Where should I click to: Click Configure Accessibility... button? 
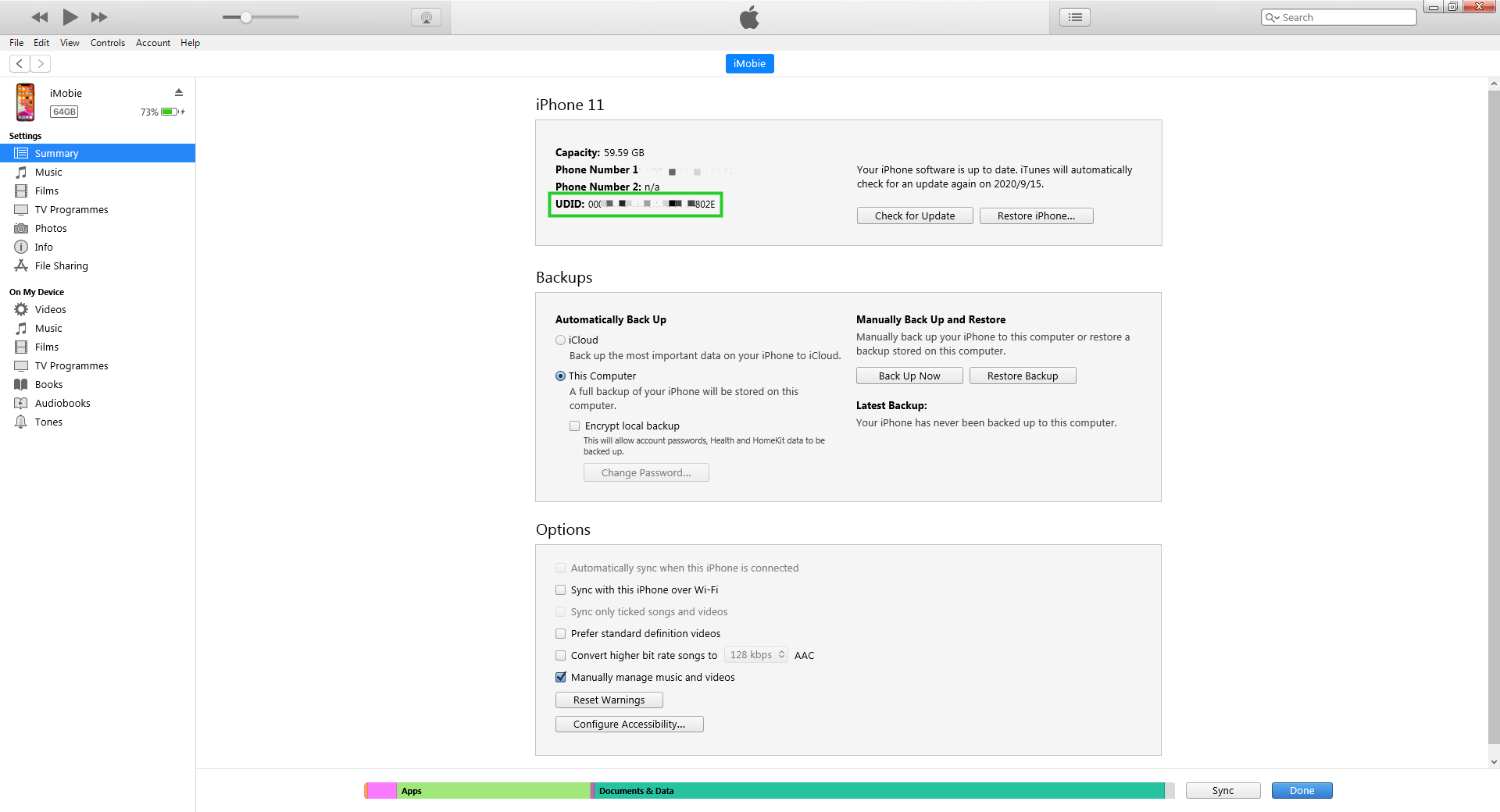tap(630, 724)
